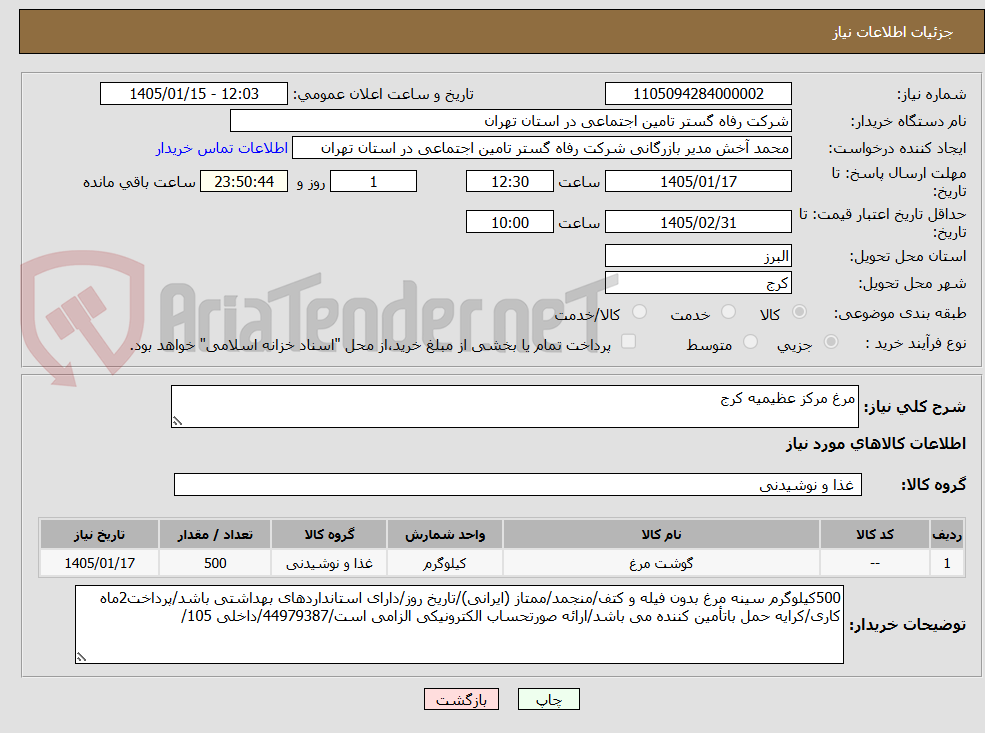The image size is (985, 733).
Task: Click the remaining time counter 23:50:44
Action: click(244, 182)
